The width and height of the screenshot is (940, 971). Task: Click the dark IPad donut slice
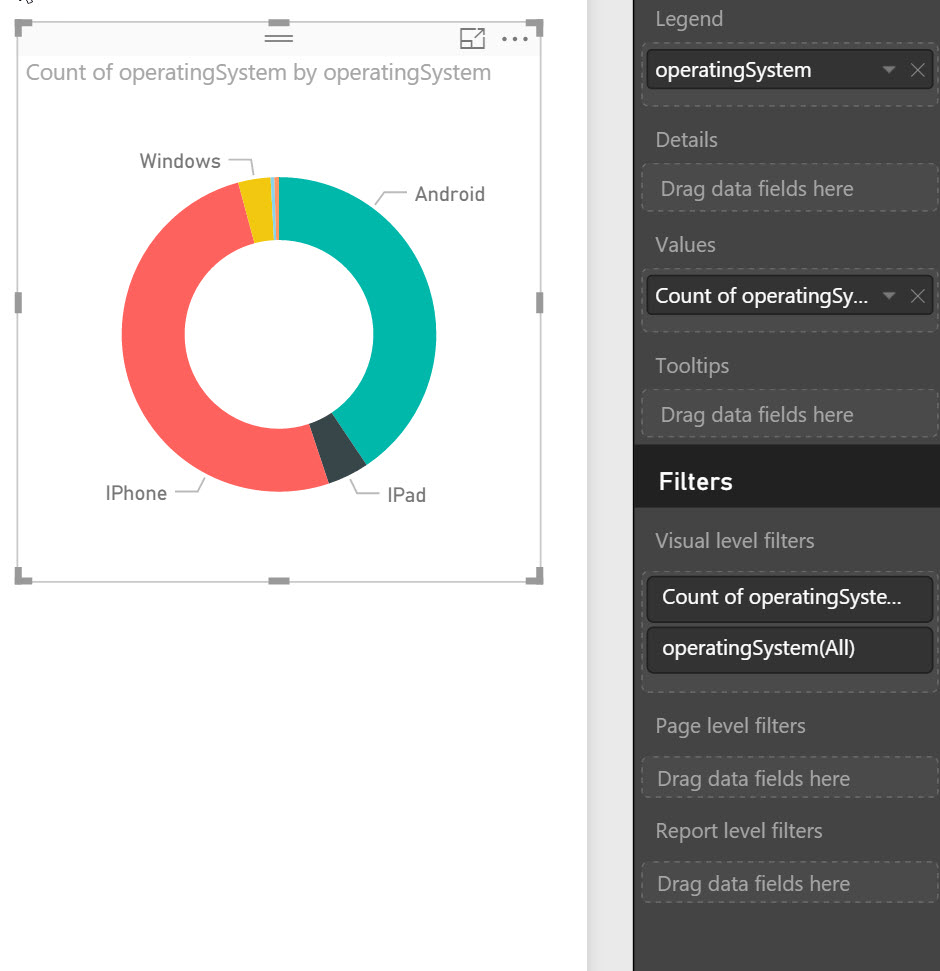[338, 449]
